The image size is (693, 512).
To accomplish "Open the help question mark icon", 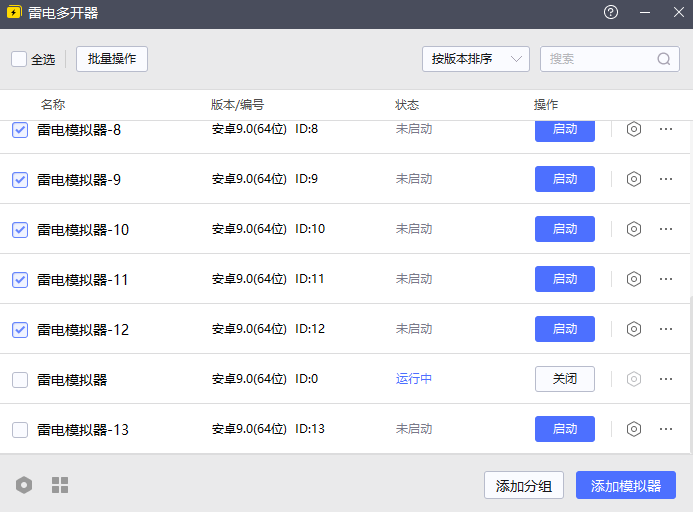I will tap(611, 13).
